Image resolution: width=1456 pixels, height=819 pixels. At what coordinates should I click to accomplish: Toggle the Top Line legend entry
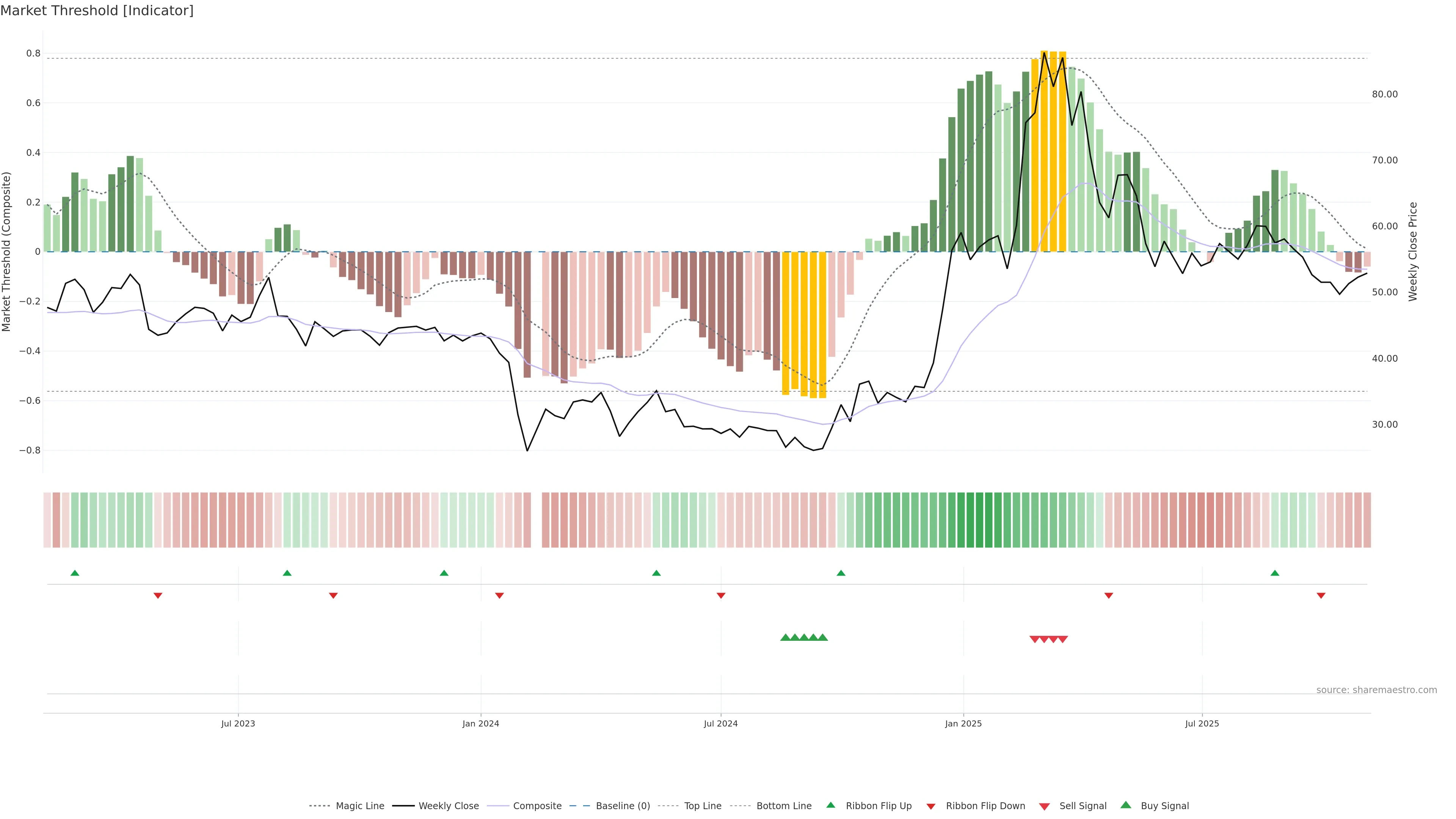coord(703,806)
